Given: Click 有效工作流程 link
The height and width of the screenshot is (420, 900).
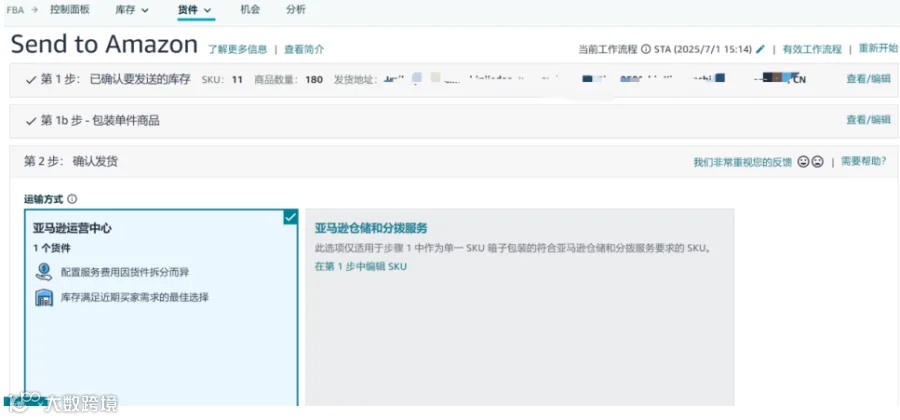Looking at the screenshot, I should [812, 49].
